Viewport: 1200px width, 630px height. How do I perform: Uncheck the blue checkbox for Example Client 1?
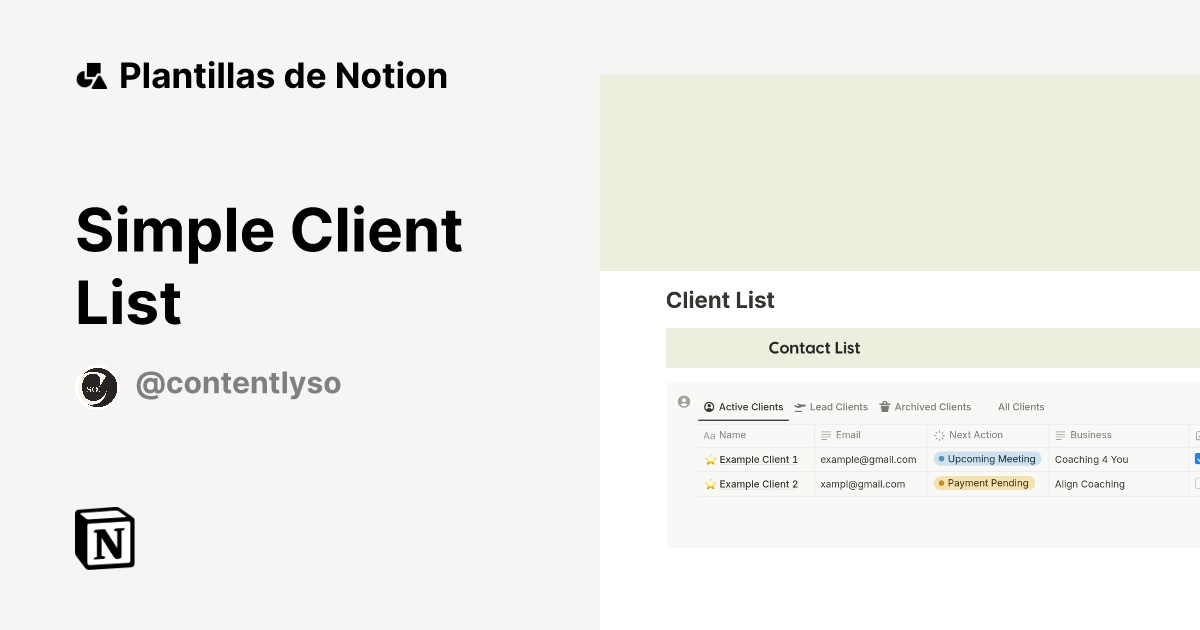(1196, 459)
